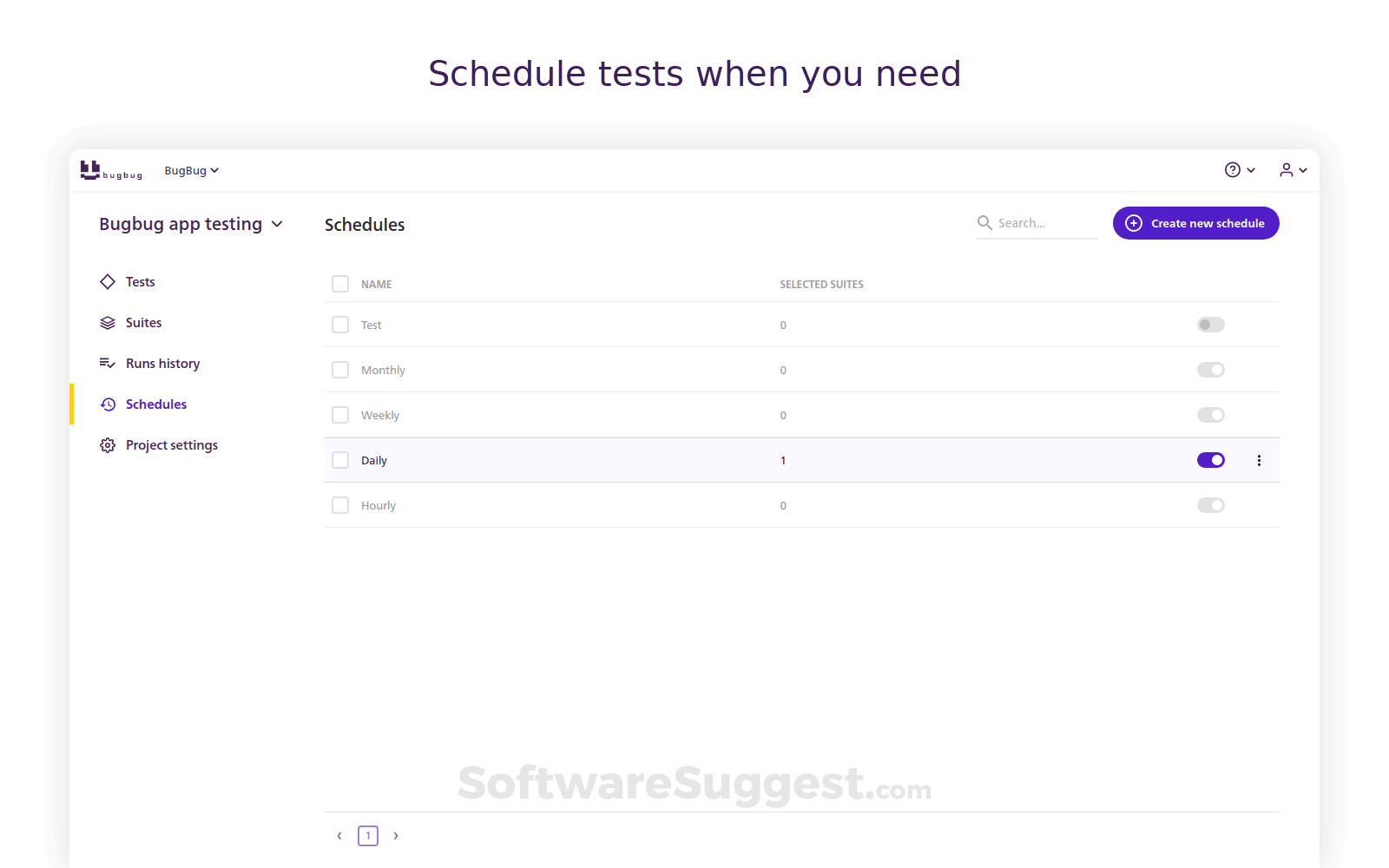Viewport: 1389px width, 868px height.
Task: Open the help menu
Action: click(1240, 169)
